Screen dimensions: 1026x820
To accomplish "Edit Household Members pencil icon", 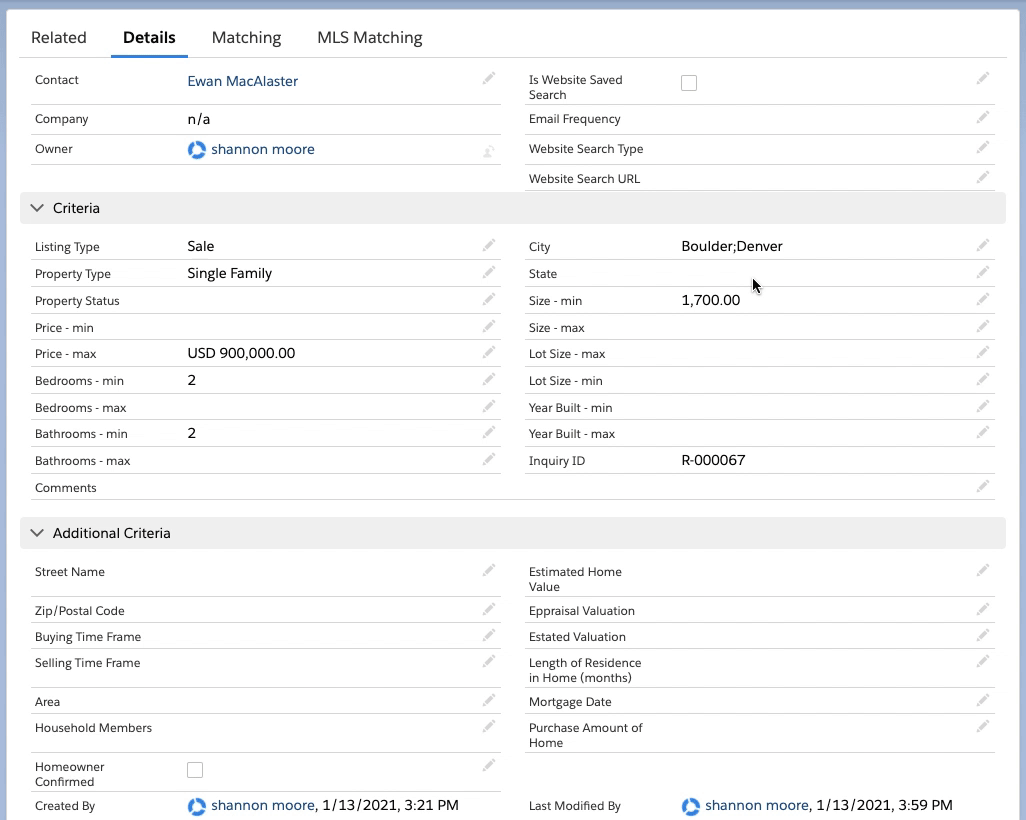I will click(489, 726).
